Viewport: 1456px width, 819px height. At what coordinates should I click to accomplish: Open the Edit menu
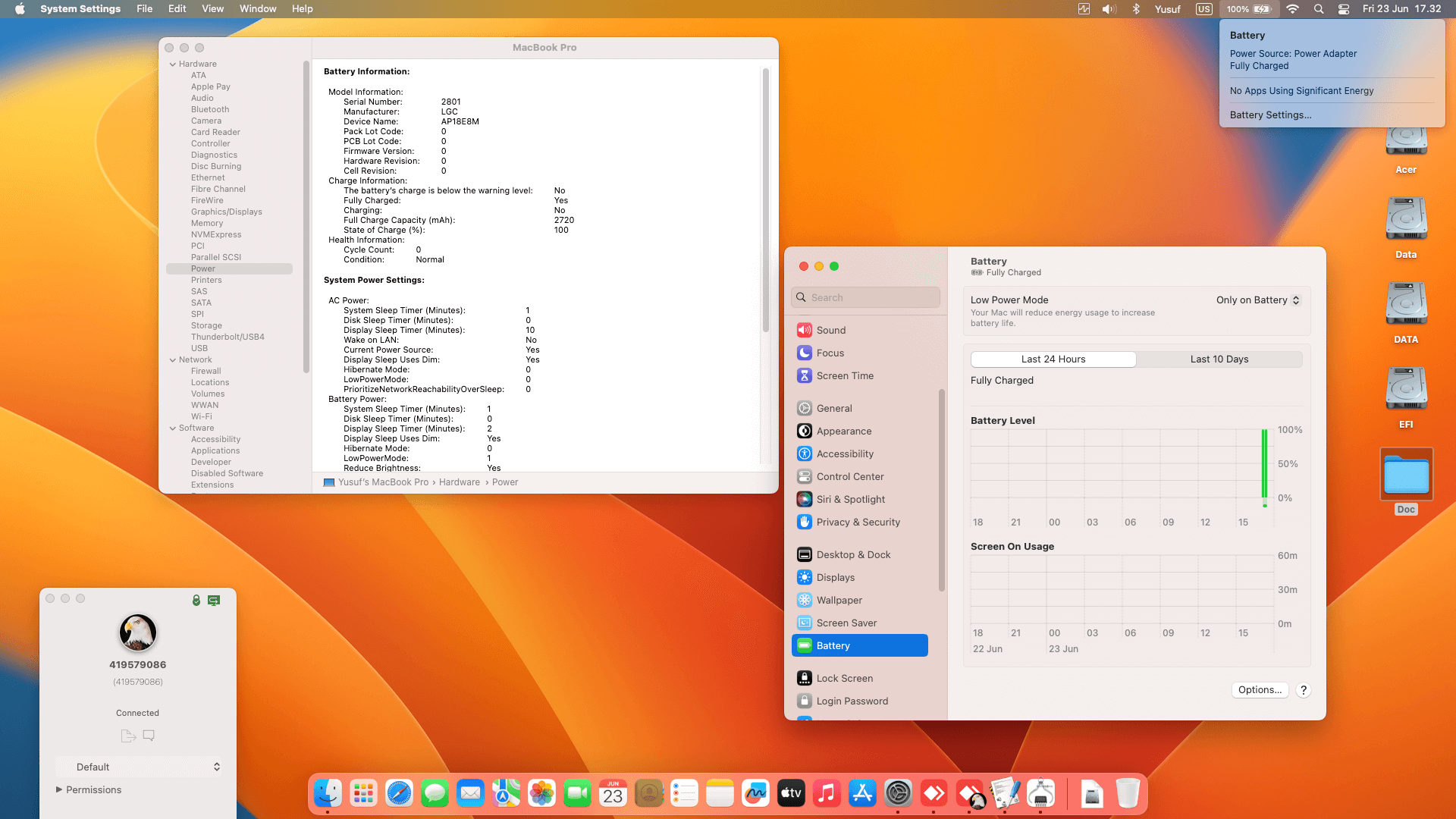click(x=177, y=9)
